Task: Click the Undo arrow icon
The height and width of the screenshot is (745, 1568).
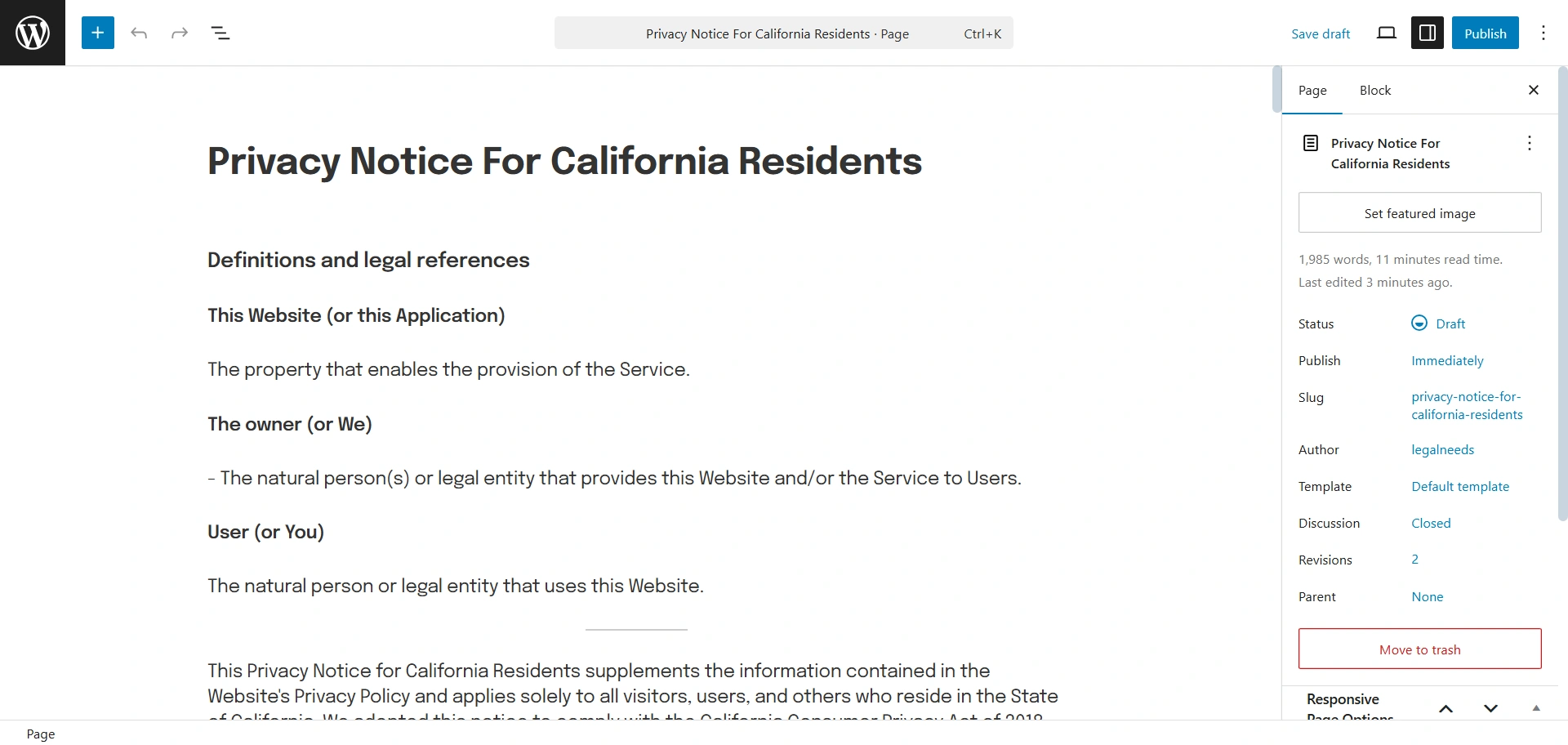Action: click(x=139, y=33)
